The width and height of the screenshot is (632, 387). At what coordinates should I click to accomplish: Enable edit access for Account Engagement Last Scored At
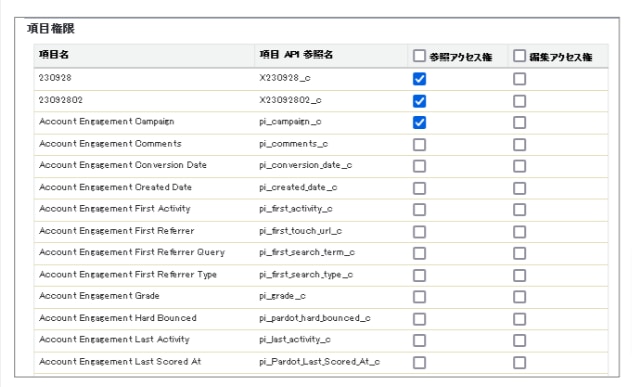(520, 362)
